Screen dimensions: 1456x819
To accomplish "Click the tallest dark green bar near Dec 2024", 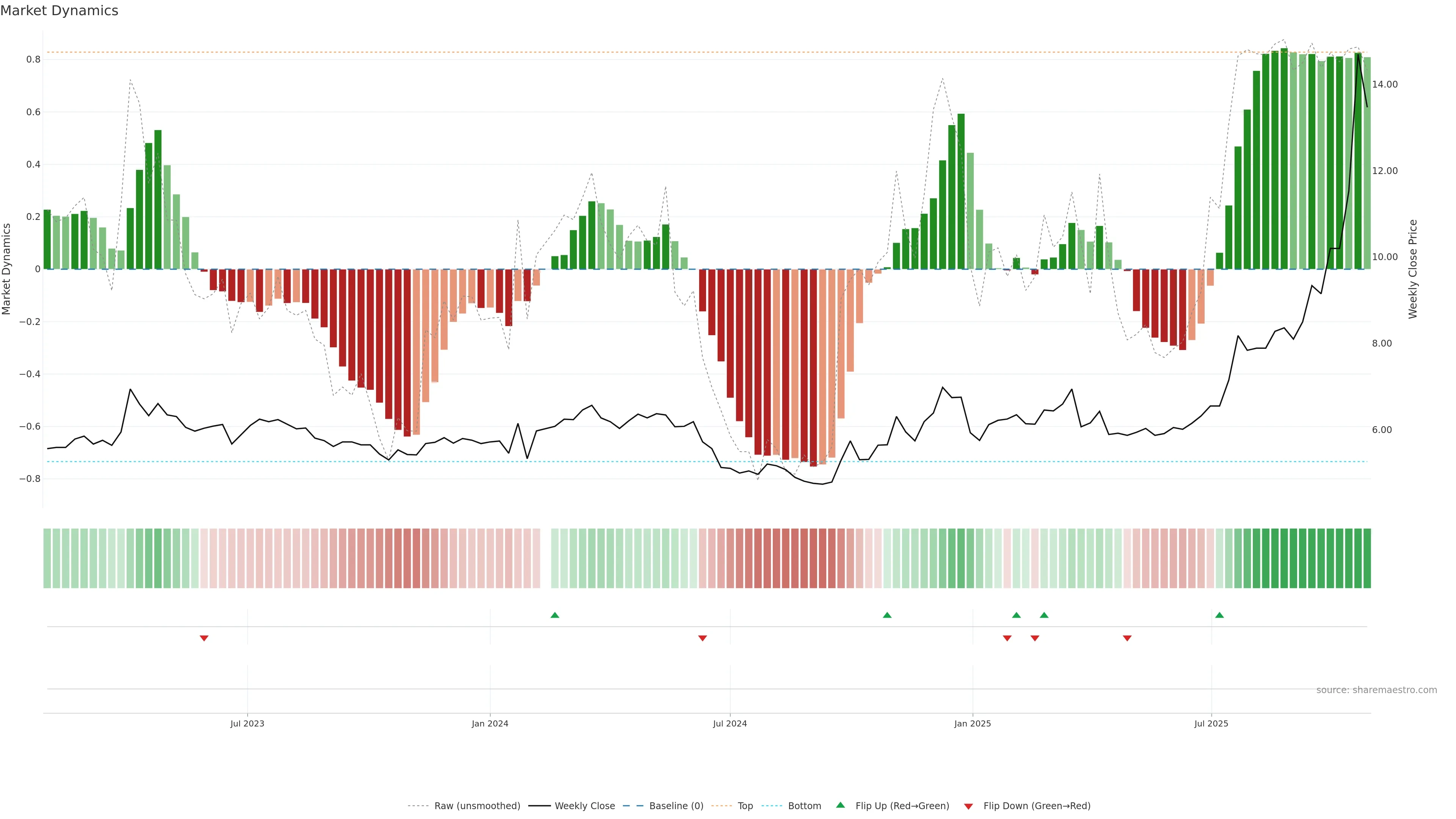I will (961, 192).
